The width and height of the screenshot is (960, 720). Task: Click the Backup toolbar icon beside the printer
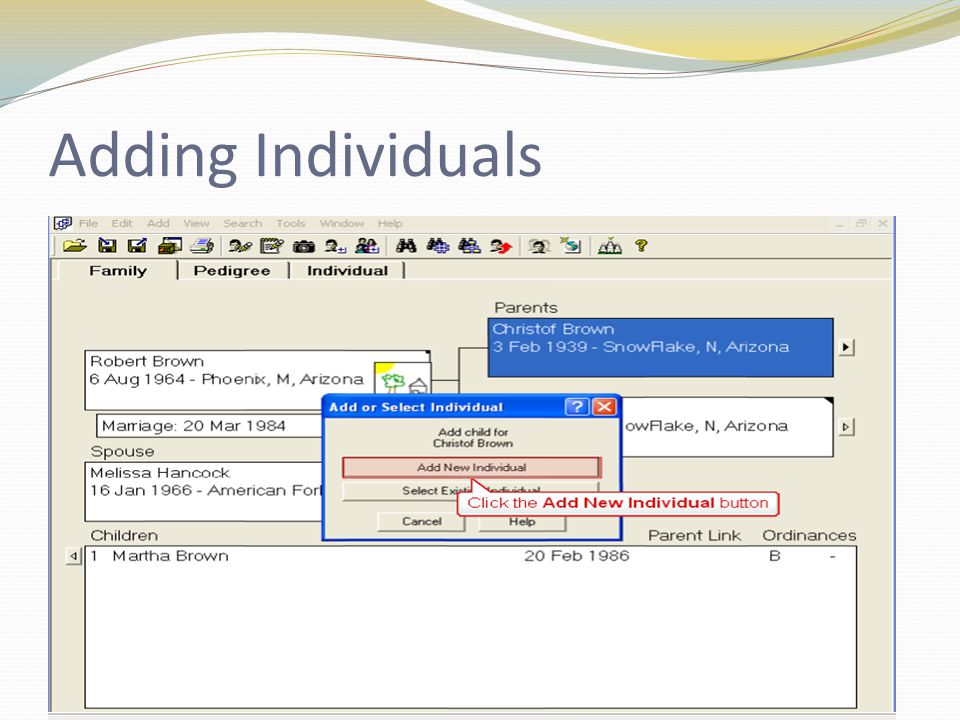pos(170,246)
